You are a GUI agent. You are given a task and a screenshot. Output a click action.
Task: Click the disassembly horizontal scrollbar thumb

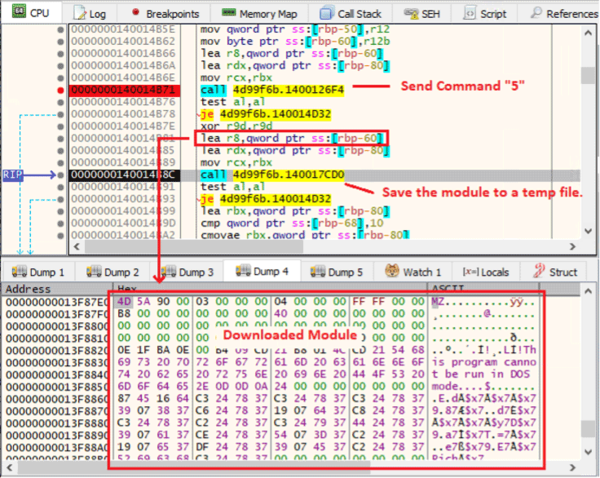[194, 247]
